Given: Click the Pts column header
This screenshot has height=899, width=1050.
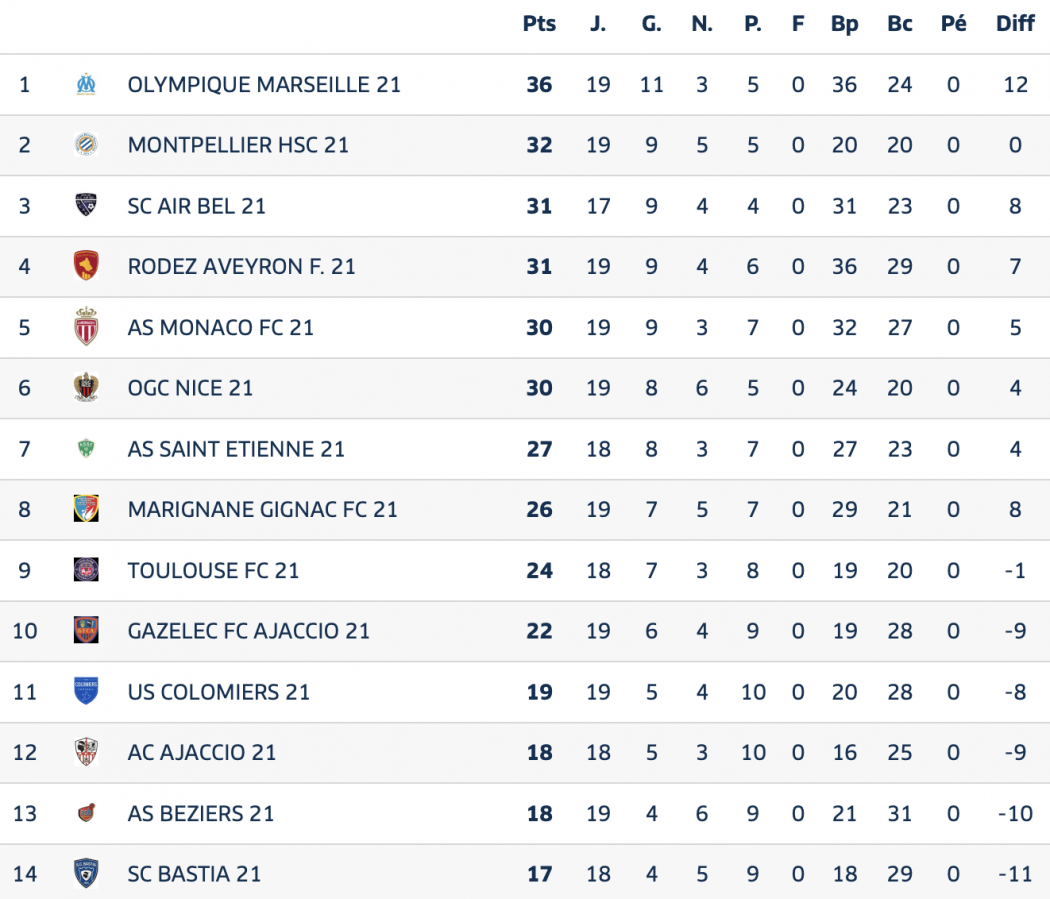Looking at the screenshot, I should (x=539, y=25).
